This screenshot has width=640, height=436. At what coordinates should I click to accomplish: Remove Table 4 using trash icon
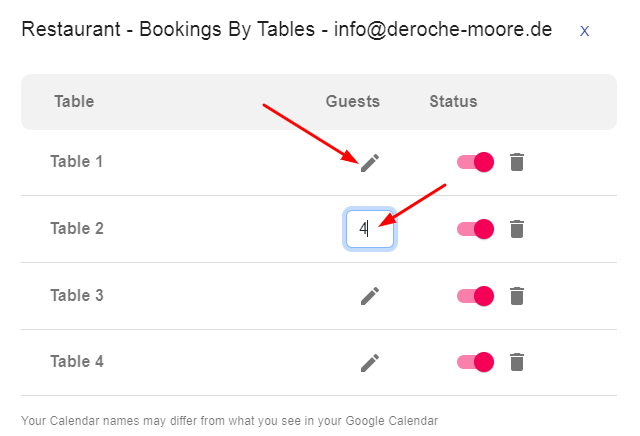516,362
